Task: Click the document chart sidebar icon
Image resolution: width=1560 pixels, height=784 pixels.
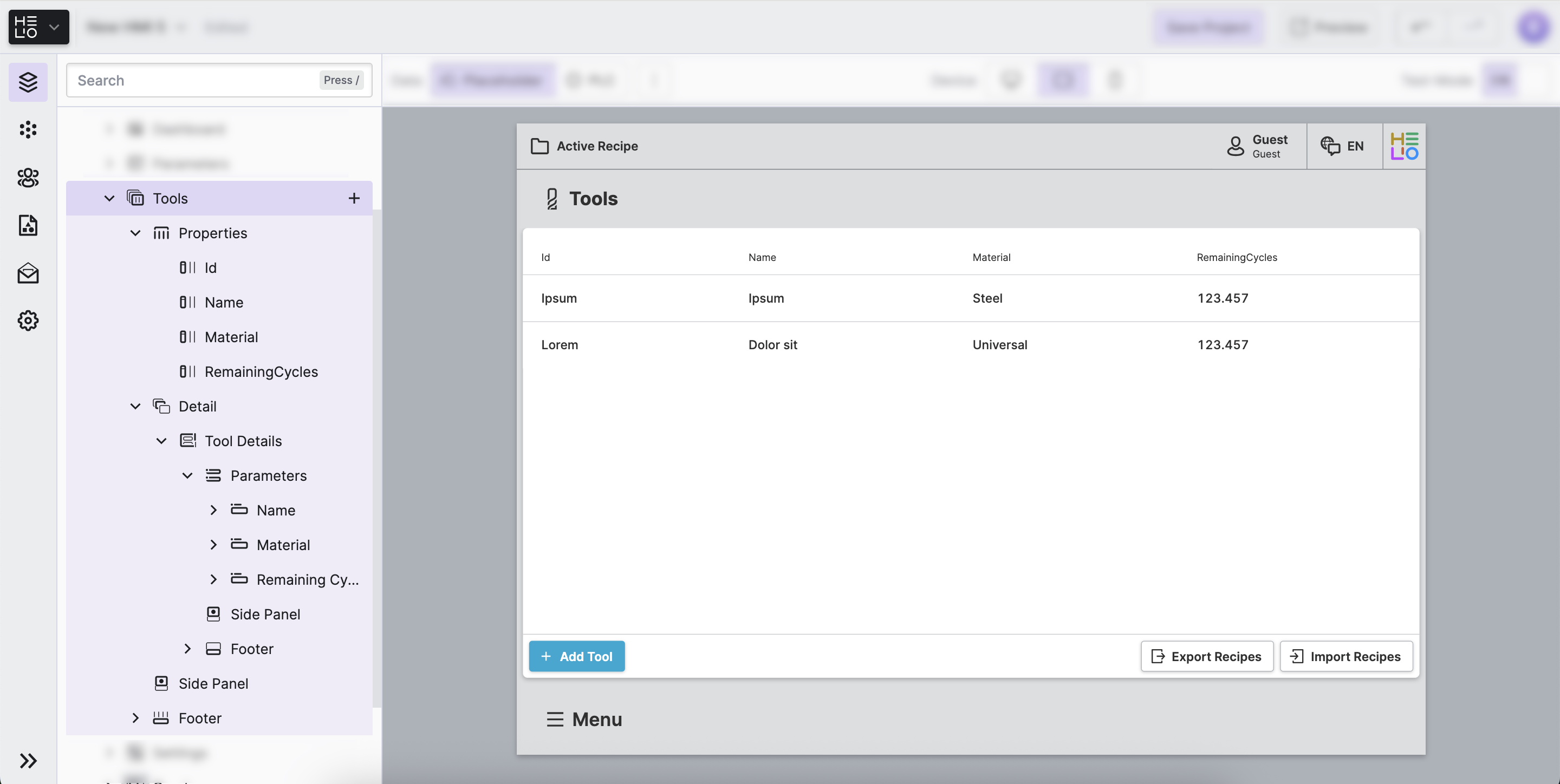Action: 28,225
